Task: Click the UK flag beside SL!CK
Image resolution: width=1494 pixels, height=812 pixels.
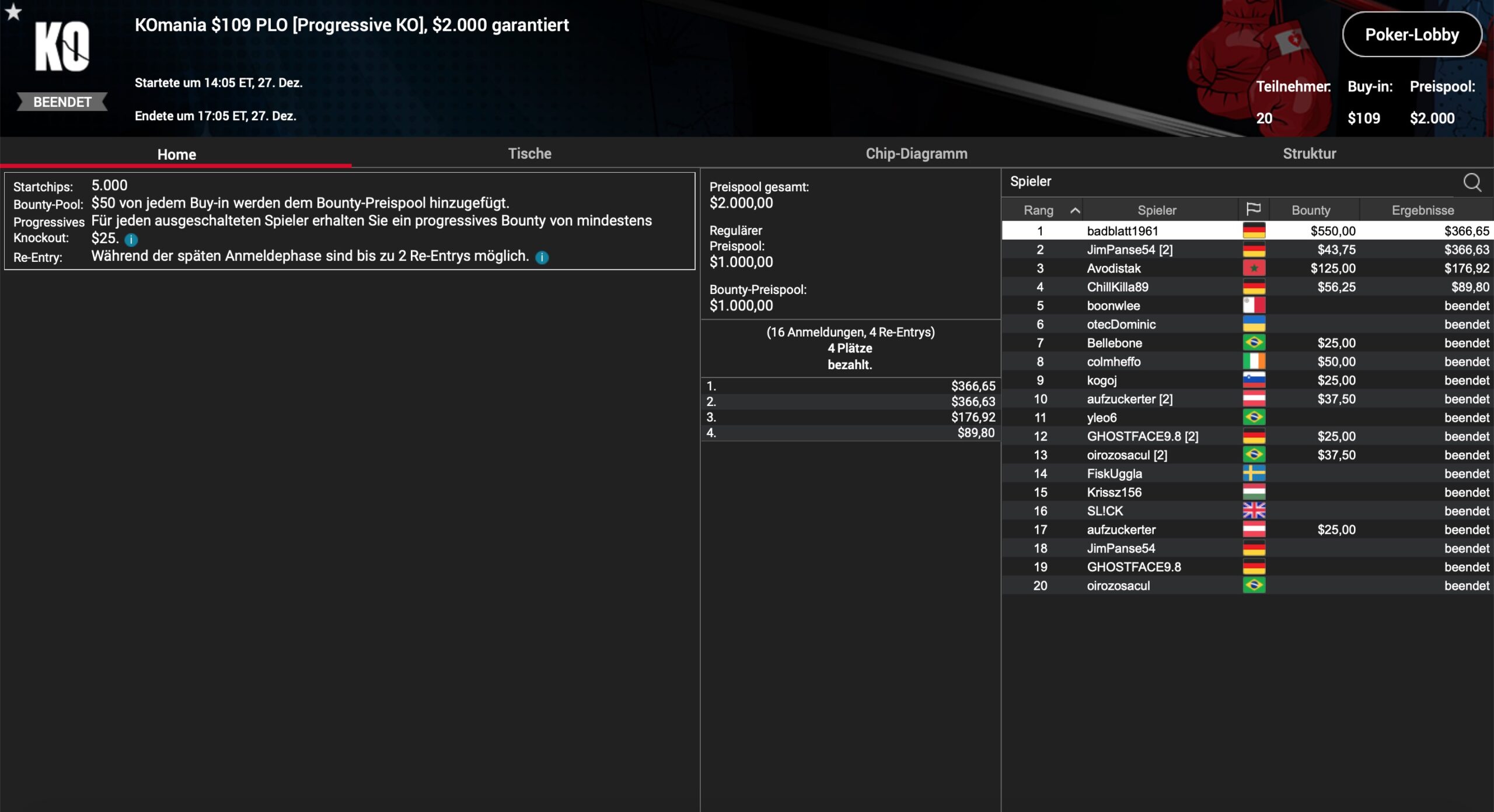Action: point(1254,511)
